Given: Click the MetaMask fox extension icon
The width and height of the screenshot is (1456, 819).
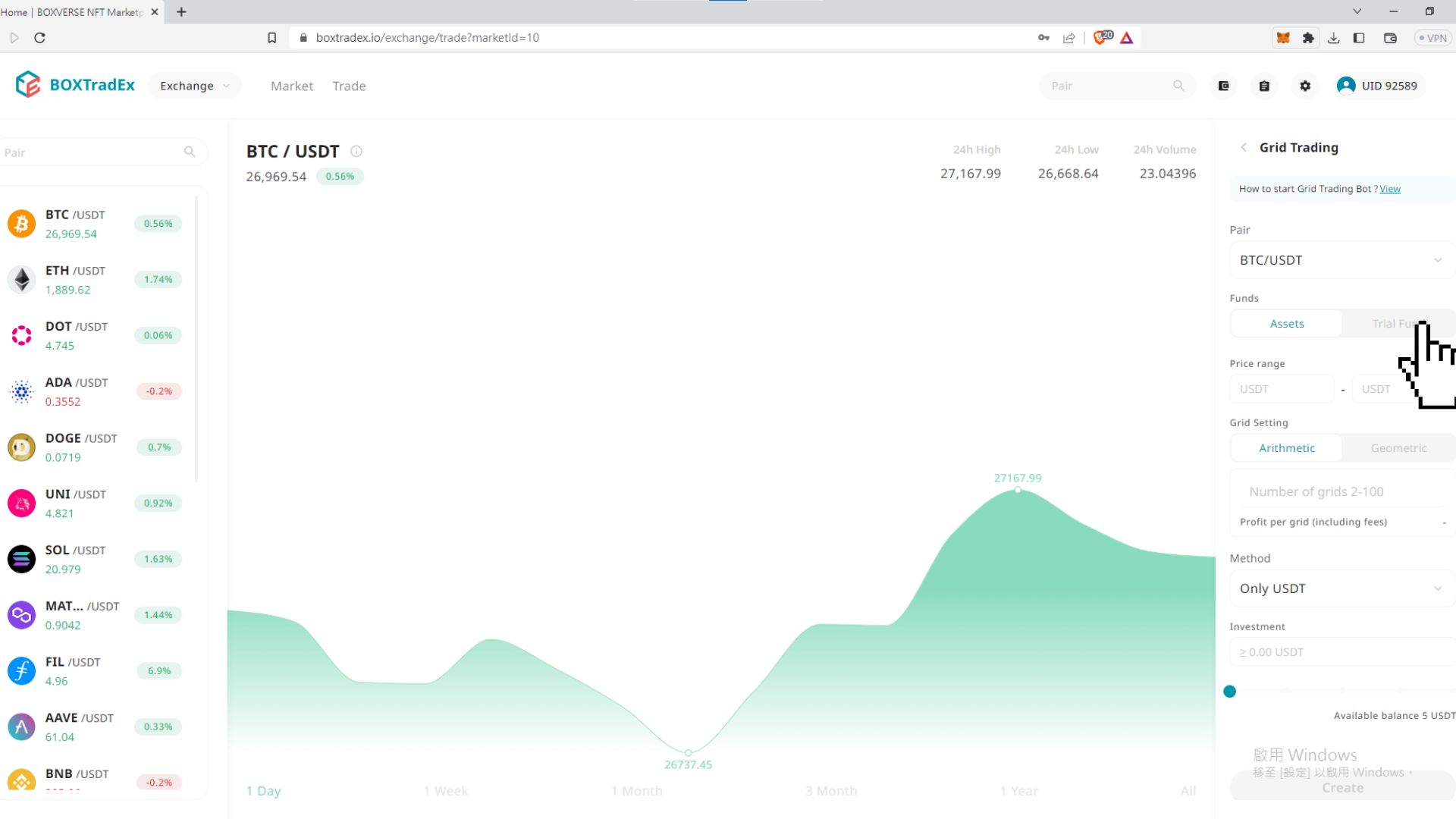Looking at the screenshot, I should coord(1283,38).
